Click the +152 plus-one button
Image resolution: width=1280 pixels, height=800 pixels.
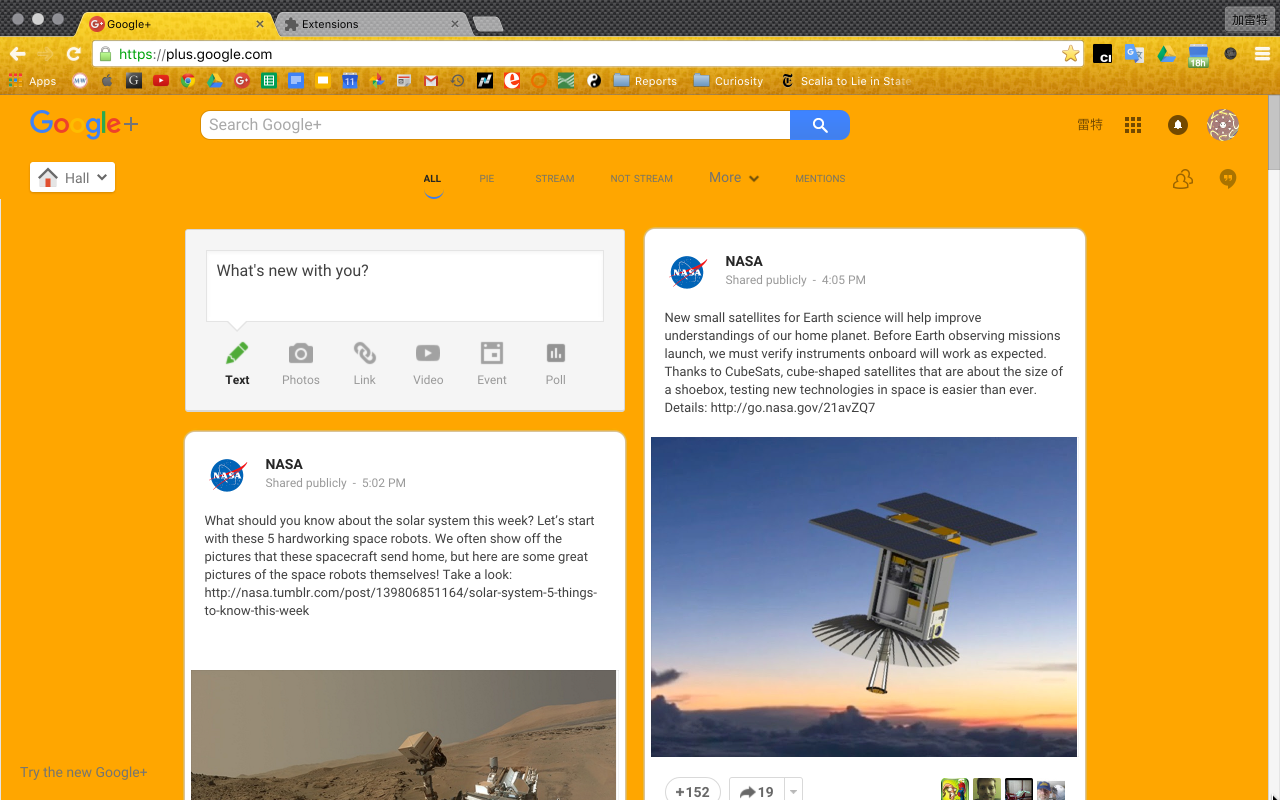pyautogui.click(x=693, y=791)
